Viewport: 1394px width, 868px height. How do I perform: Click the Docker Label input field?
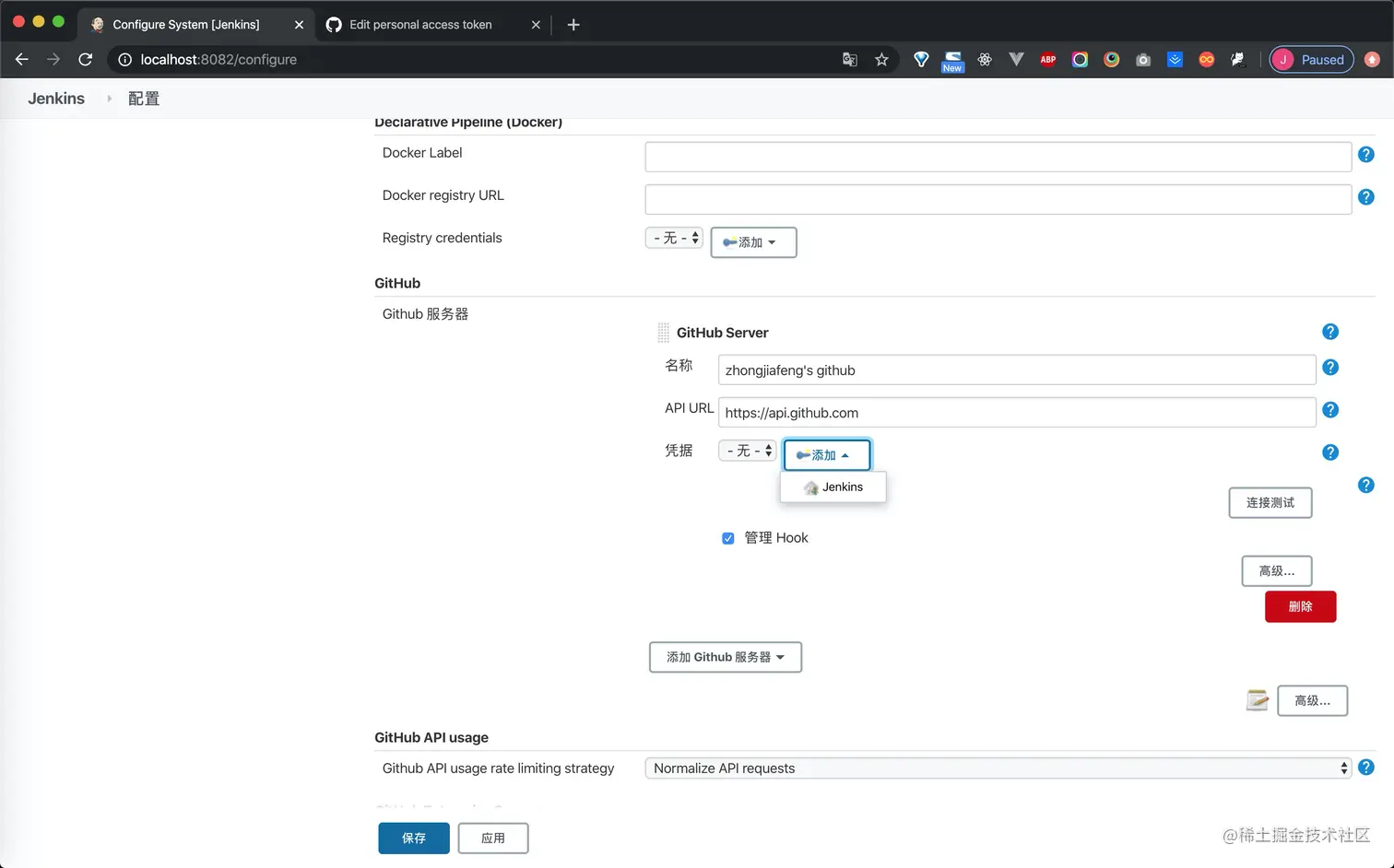click(x=998, y=157)
